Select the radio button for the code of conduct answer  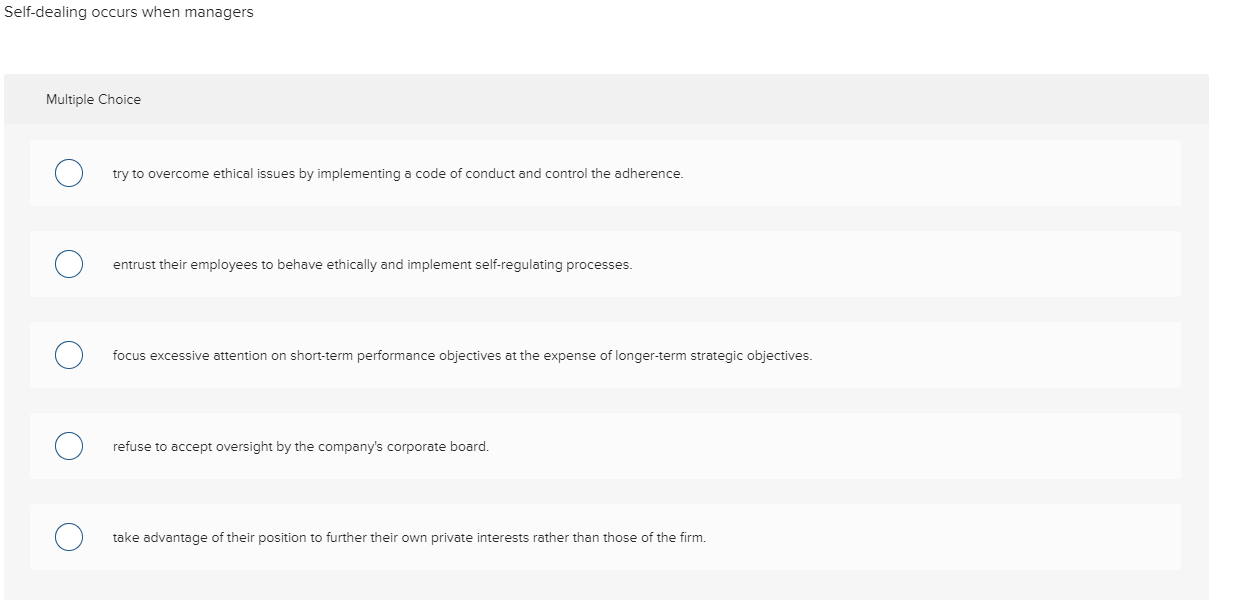pyautogui.click(x=68, y=173)
